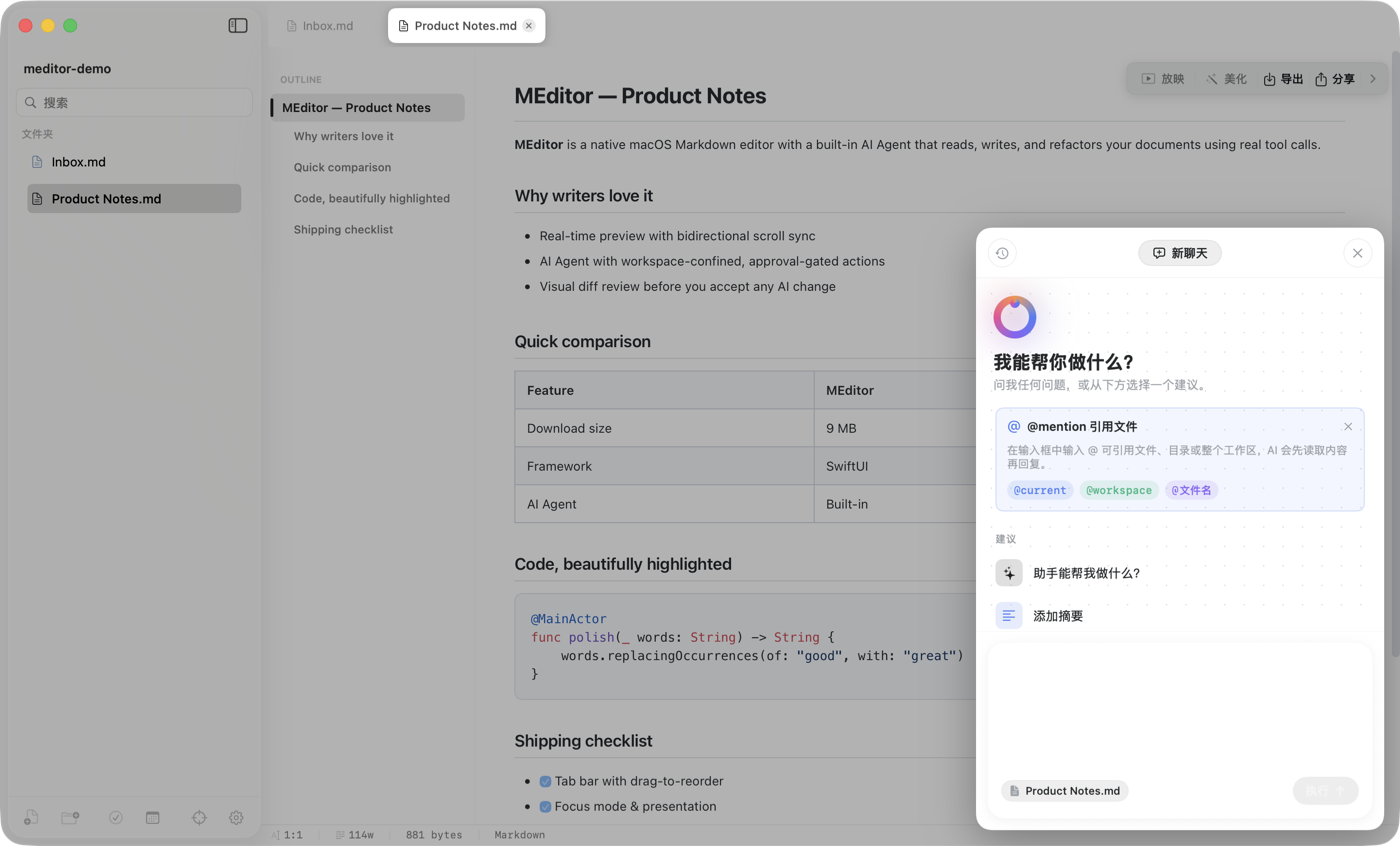Close the Product Notes.md tab
The height and width of the screenshot is (846, 1400).
pos(529,26)
